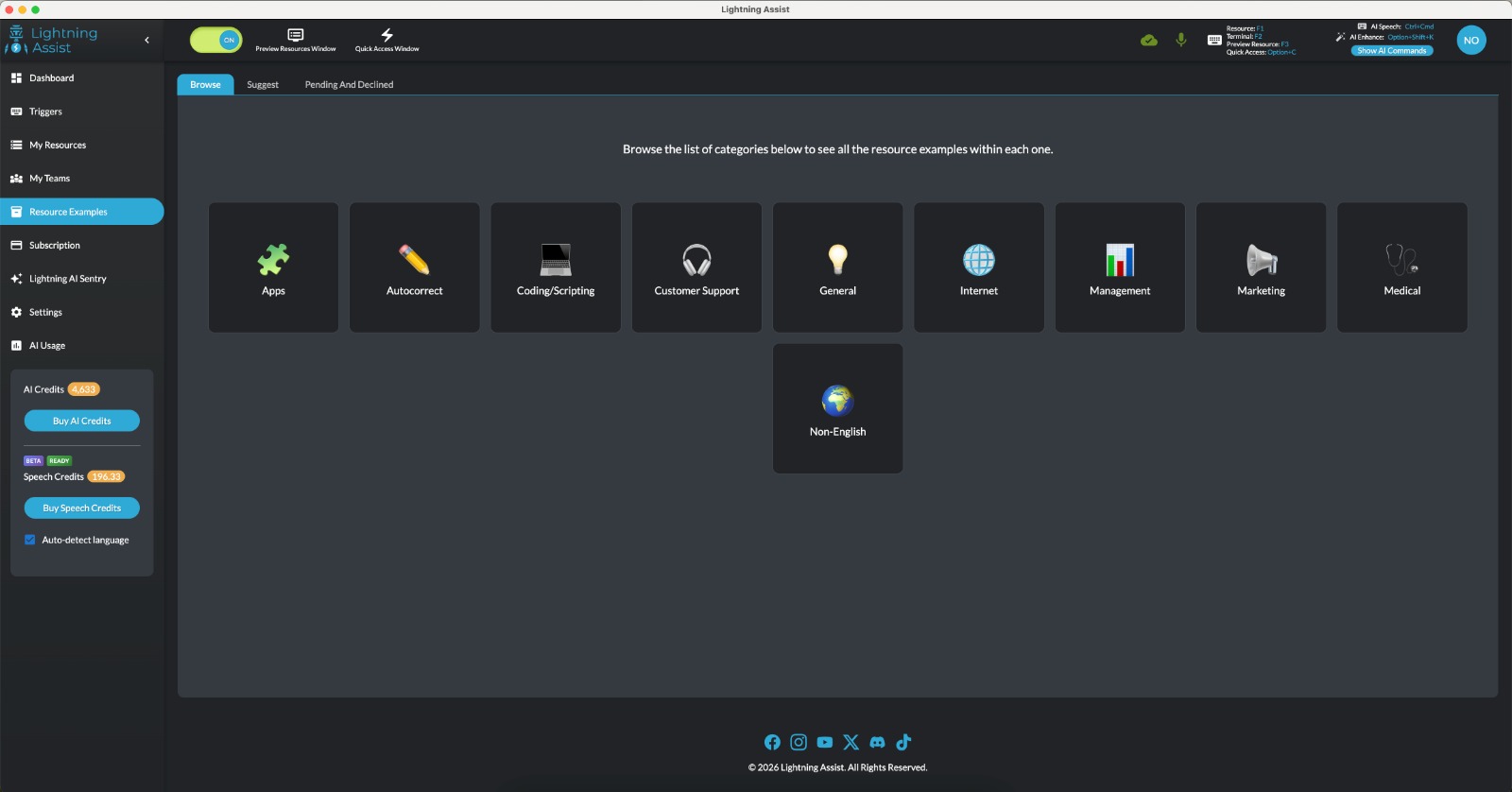Open the NO user profile avatar menu
The width and height of the screenshot is (1512, 792).
click(x=1470, y=40)
